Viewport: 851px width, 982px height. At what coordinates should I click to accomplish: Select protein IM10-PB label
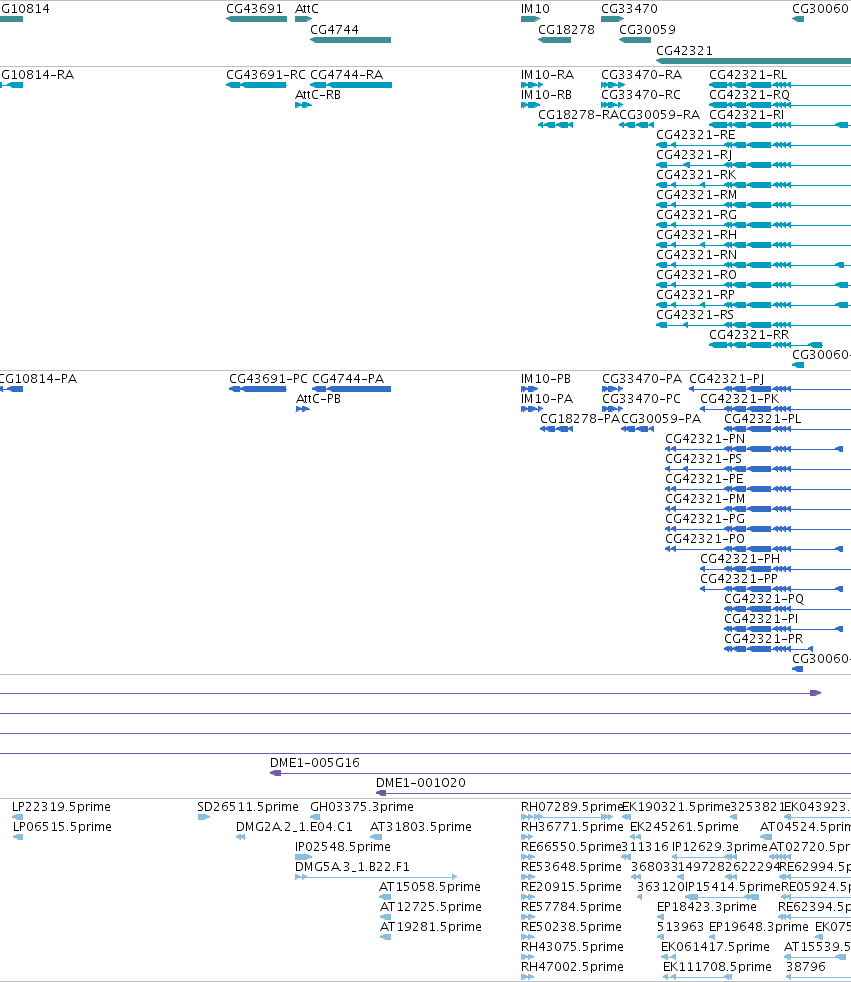tap(545, 379)
